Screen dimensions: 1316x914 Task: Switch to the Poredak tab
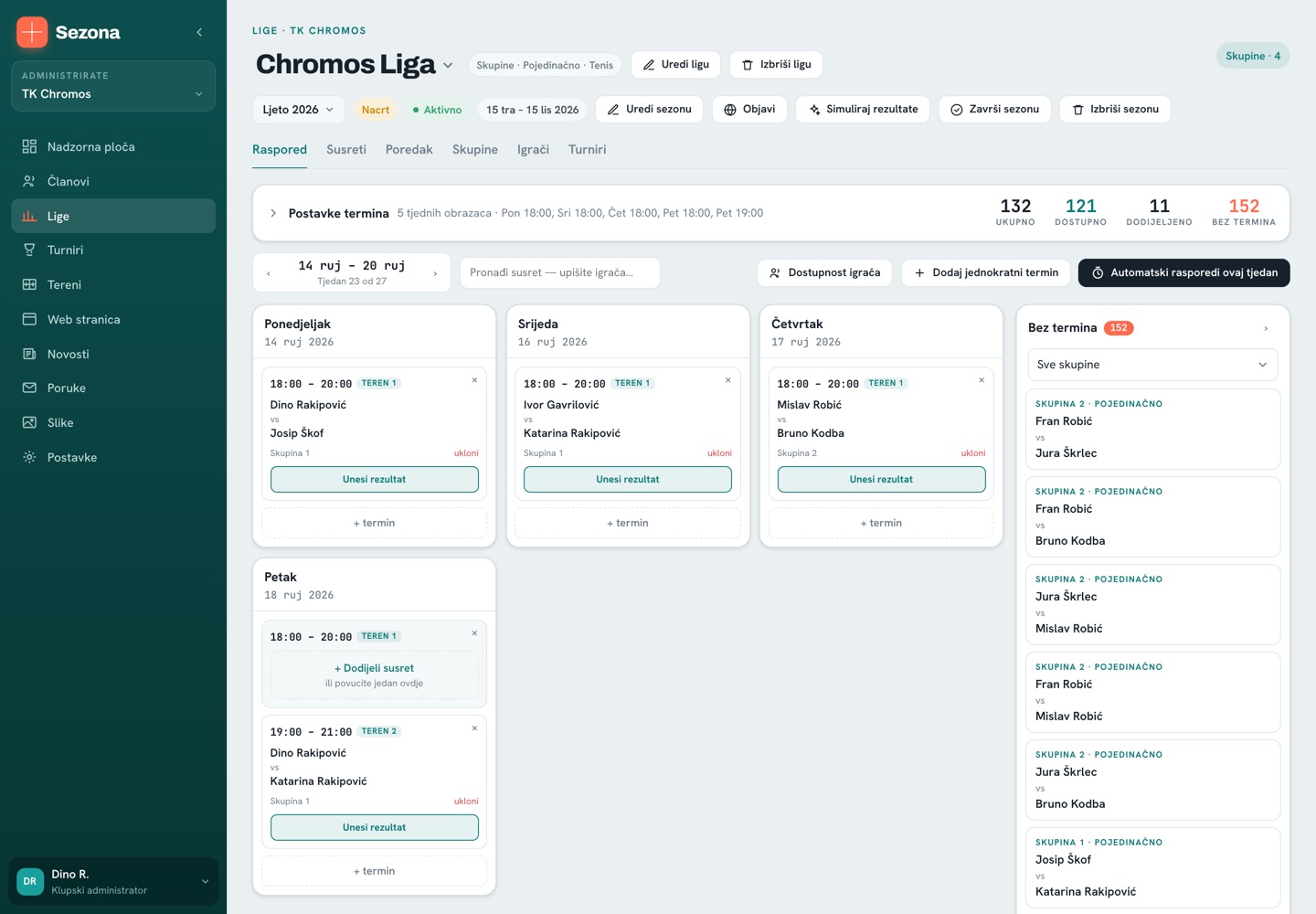[409, 150]
